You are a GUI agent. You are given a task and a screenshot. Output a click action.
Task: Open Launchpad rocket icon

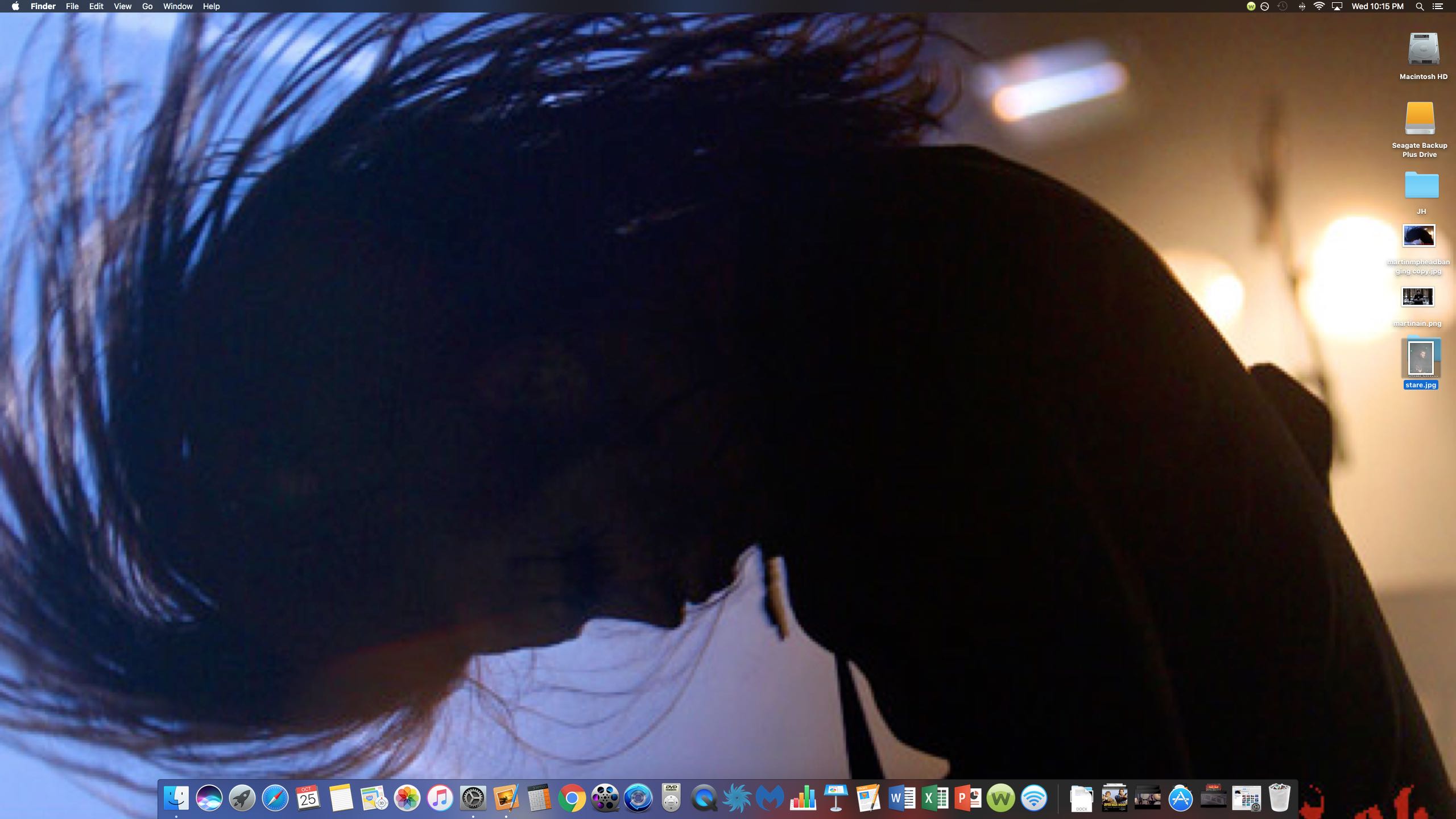(x=242, y=799)
